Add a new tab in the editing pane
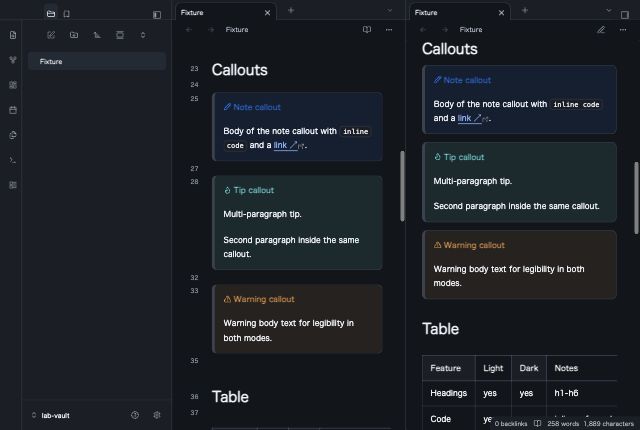640x430 pixels. (x=291, y=10)
